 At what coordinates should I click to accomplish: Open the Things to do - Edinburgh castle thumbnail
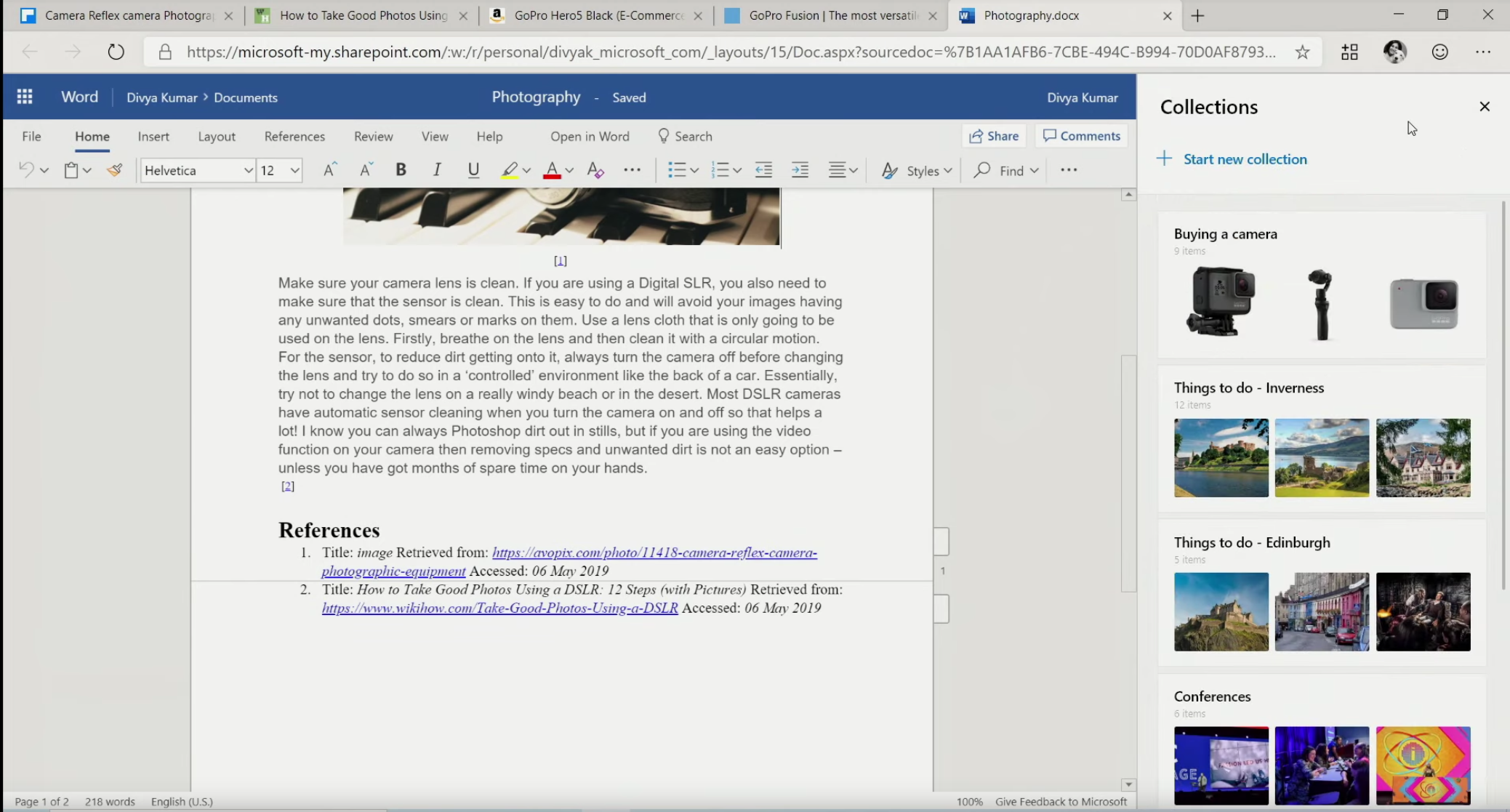point(1221,611)
